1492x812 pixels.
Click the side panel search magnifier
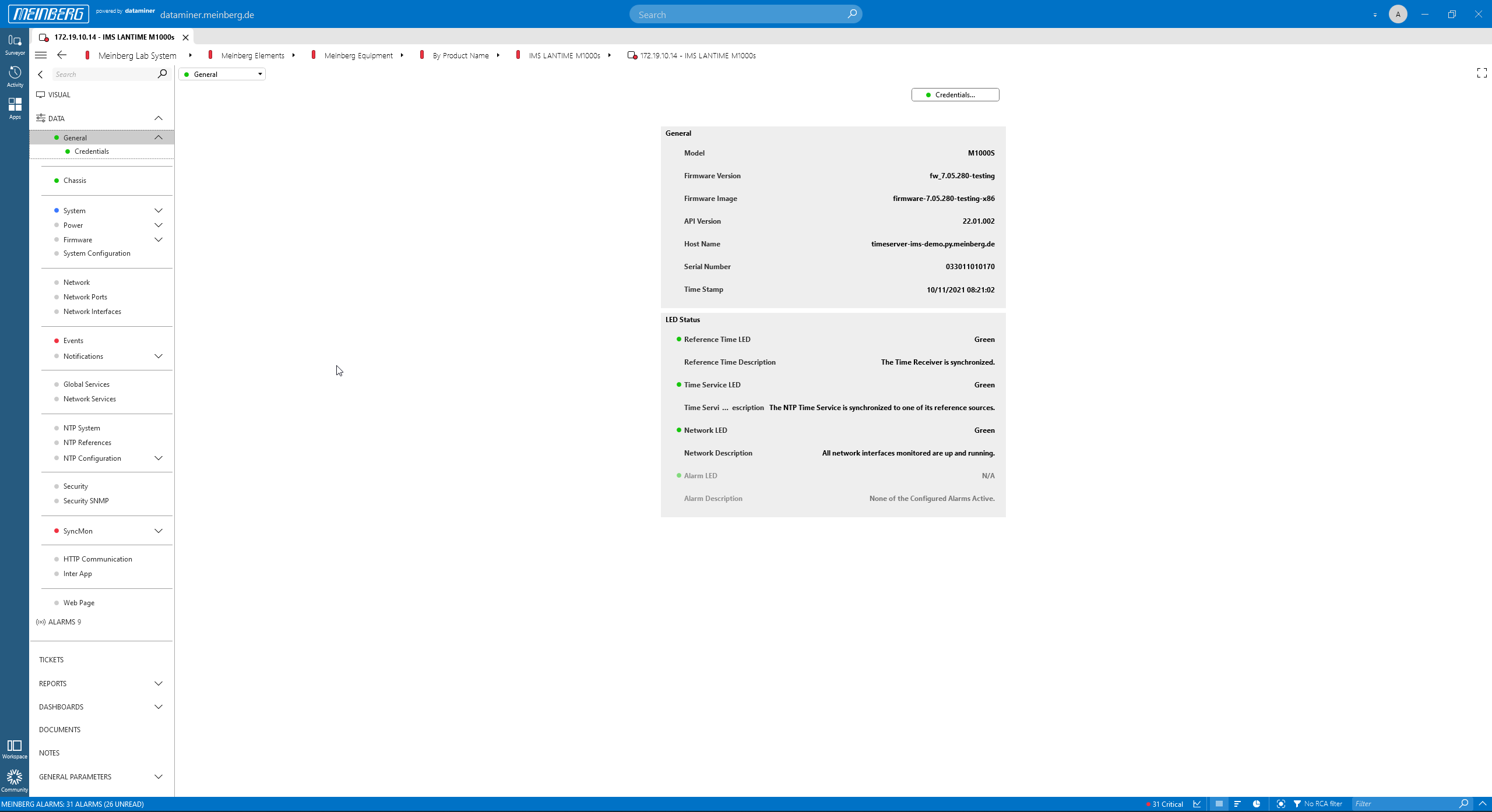(163, 74)
